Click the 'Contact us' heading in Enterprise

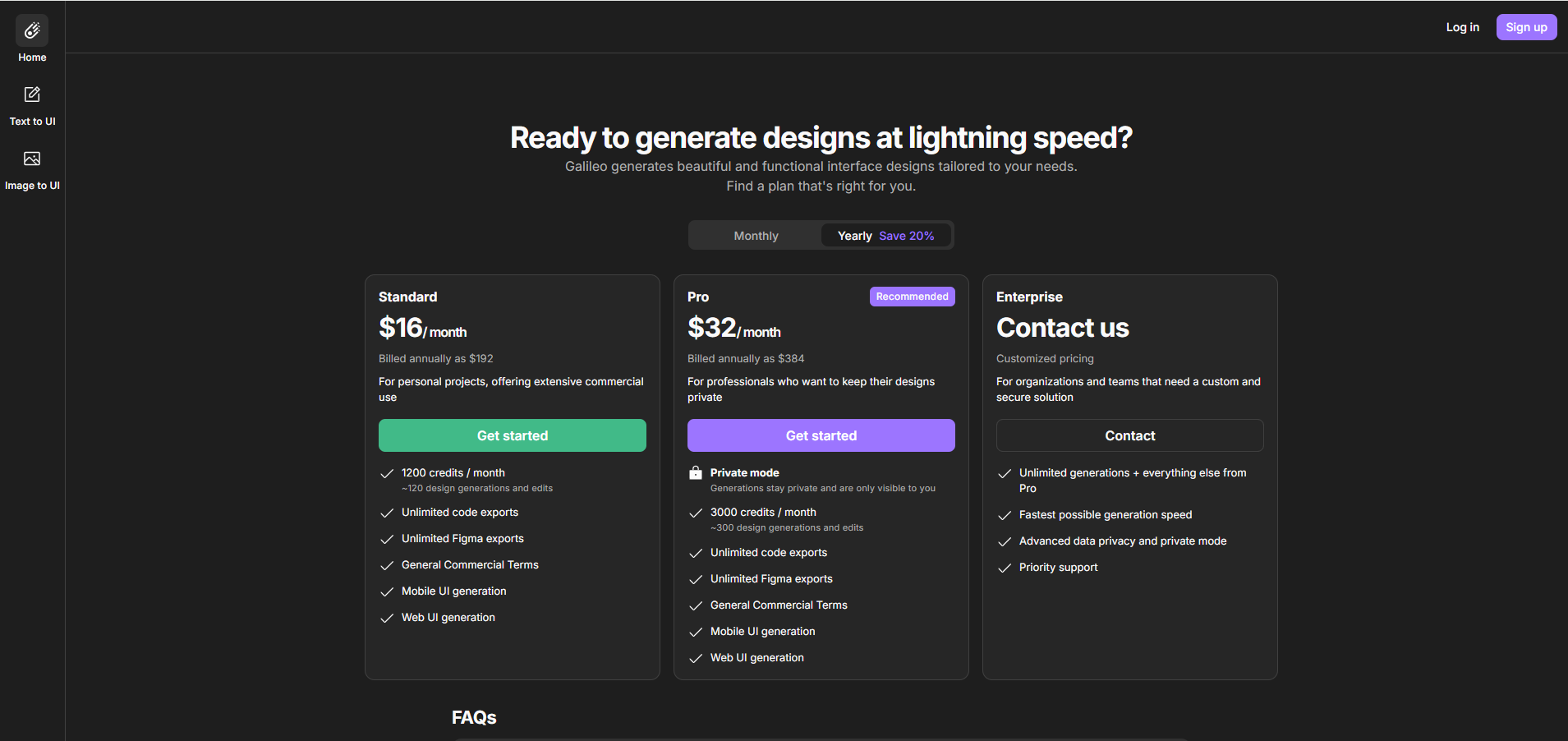coord(1063,328)
